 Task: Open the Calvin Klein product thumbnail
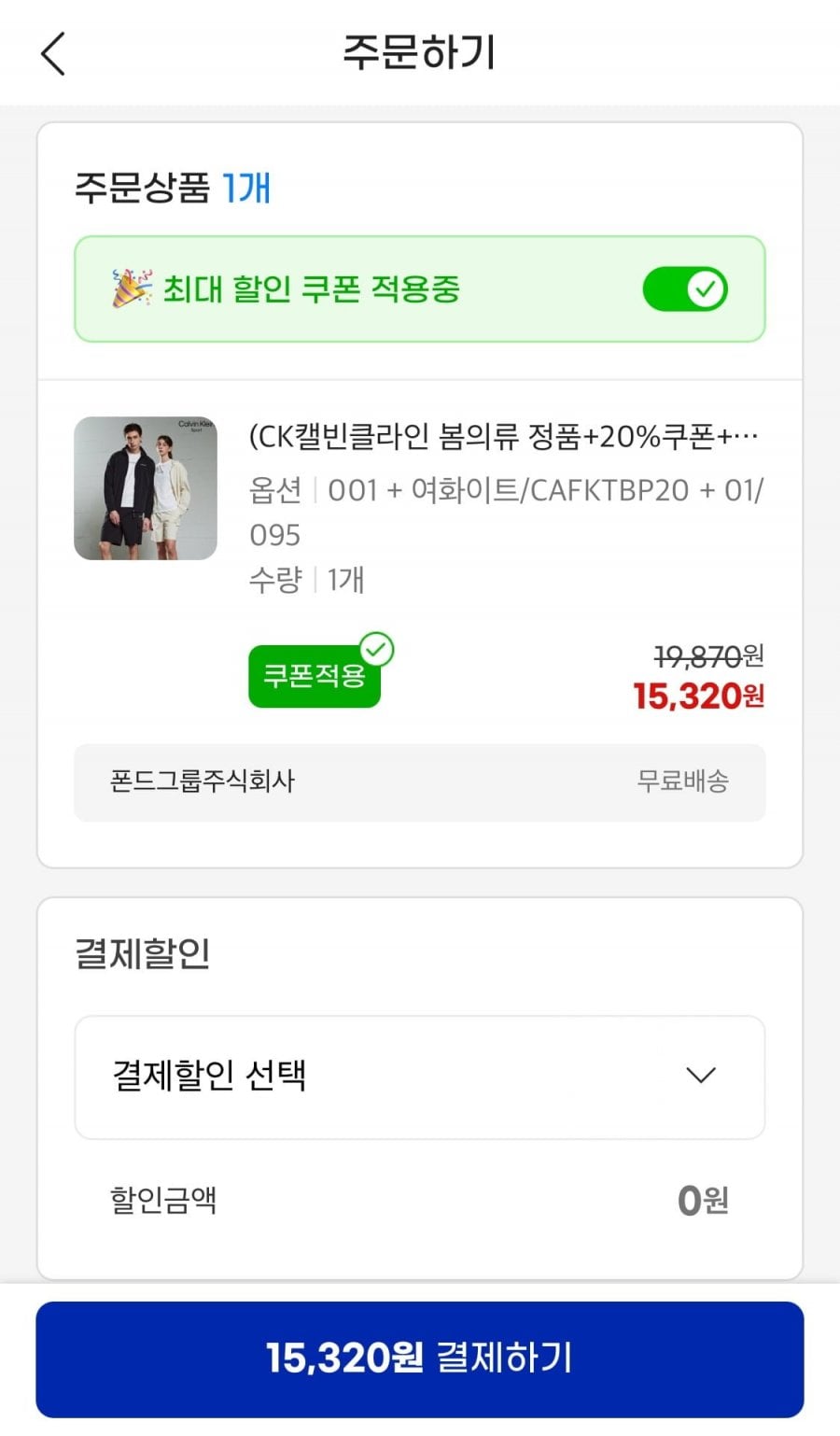click(x=146, y=488)
